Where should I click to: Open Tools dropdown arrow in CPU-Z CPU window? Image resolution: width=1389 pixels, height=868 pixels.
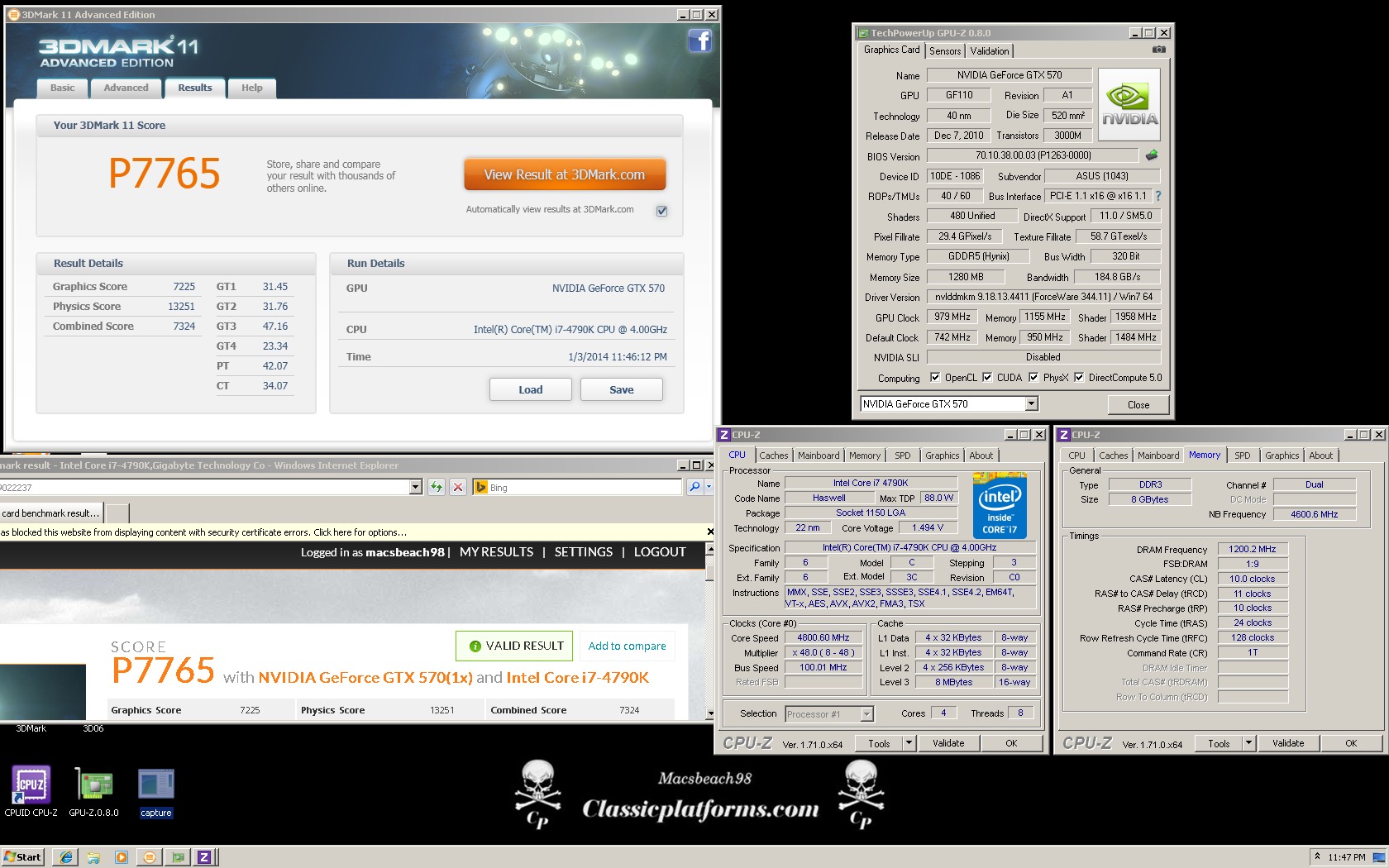909,743
